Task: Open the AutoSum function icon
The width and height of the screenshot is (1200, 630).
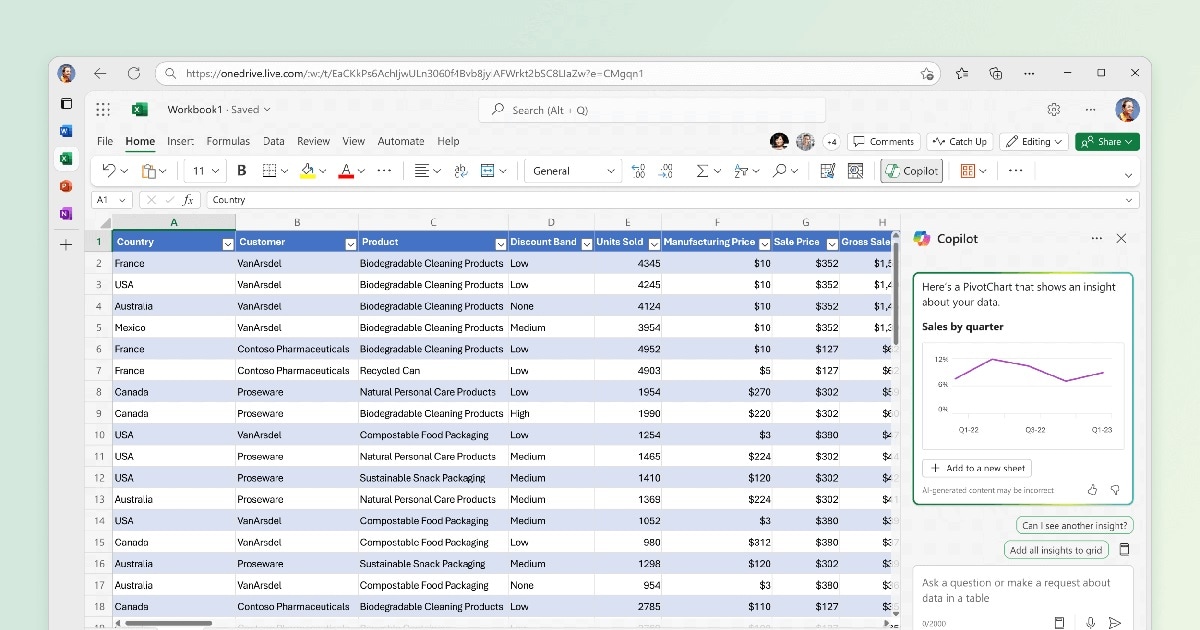Action: coord(702,171)
